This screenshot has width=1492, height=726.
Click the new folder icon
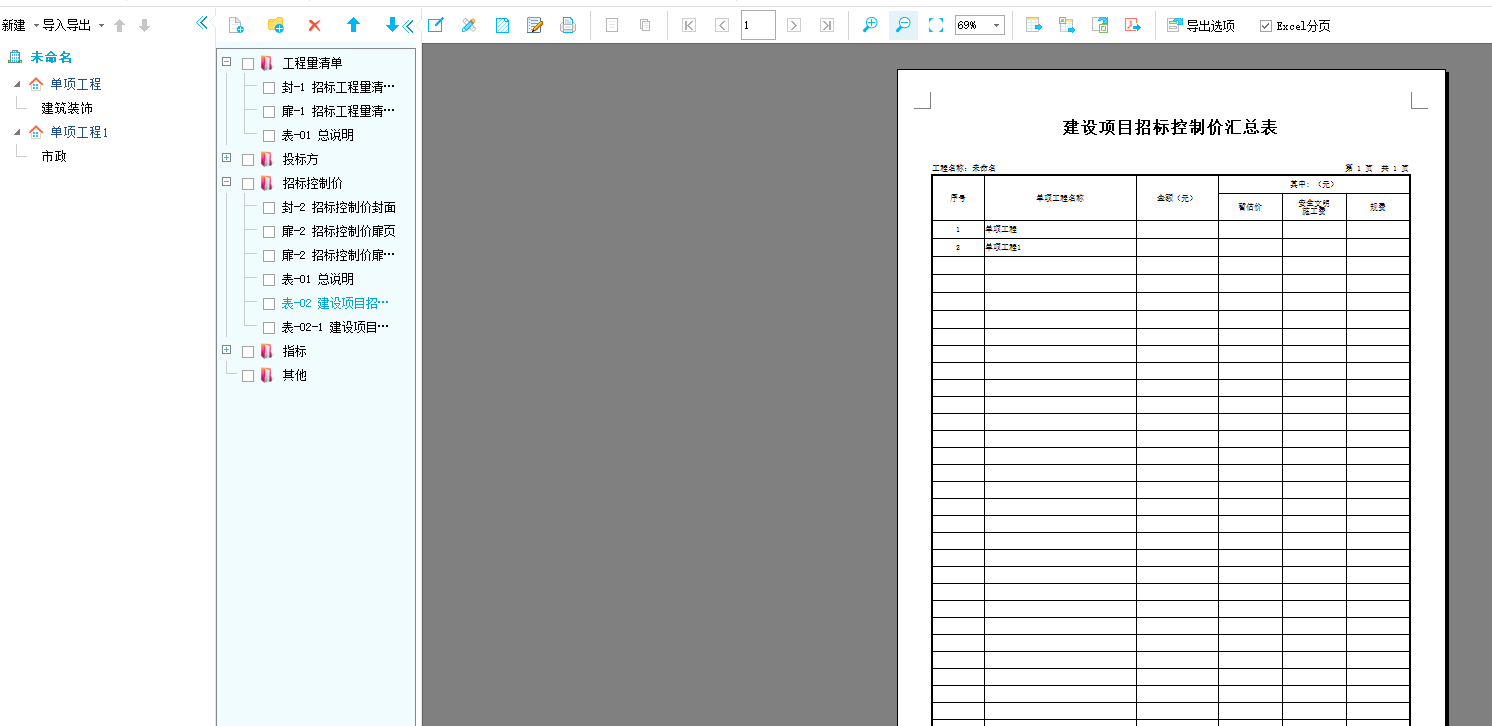275,25
